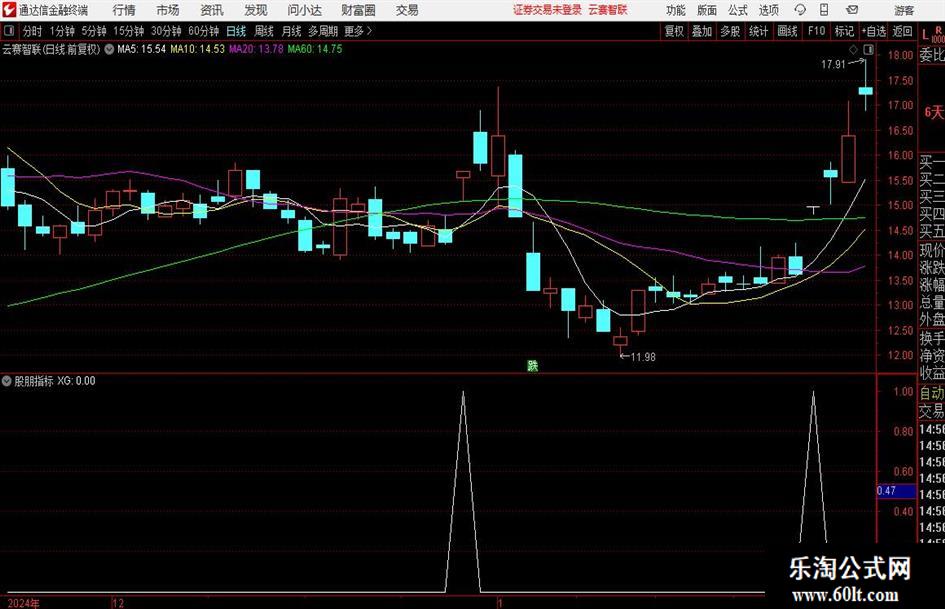Image resolution: width=945 pixels, height=609 pixels.
Task: Click the 统计 statistics toolbar button
Action: point(759,31)
